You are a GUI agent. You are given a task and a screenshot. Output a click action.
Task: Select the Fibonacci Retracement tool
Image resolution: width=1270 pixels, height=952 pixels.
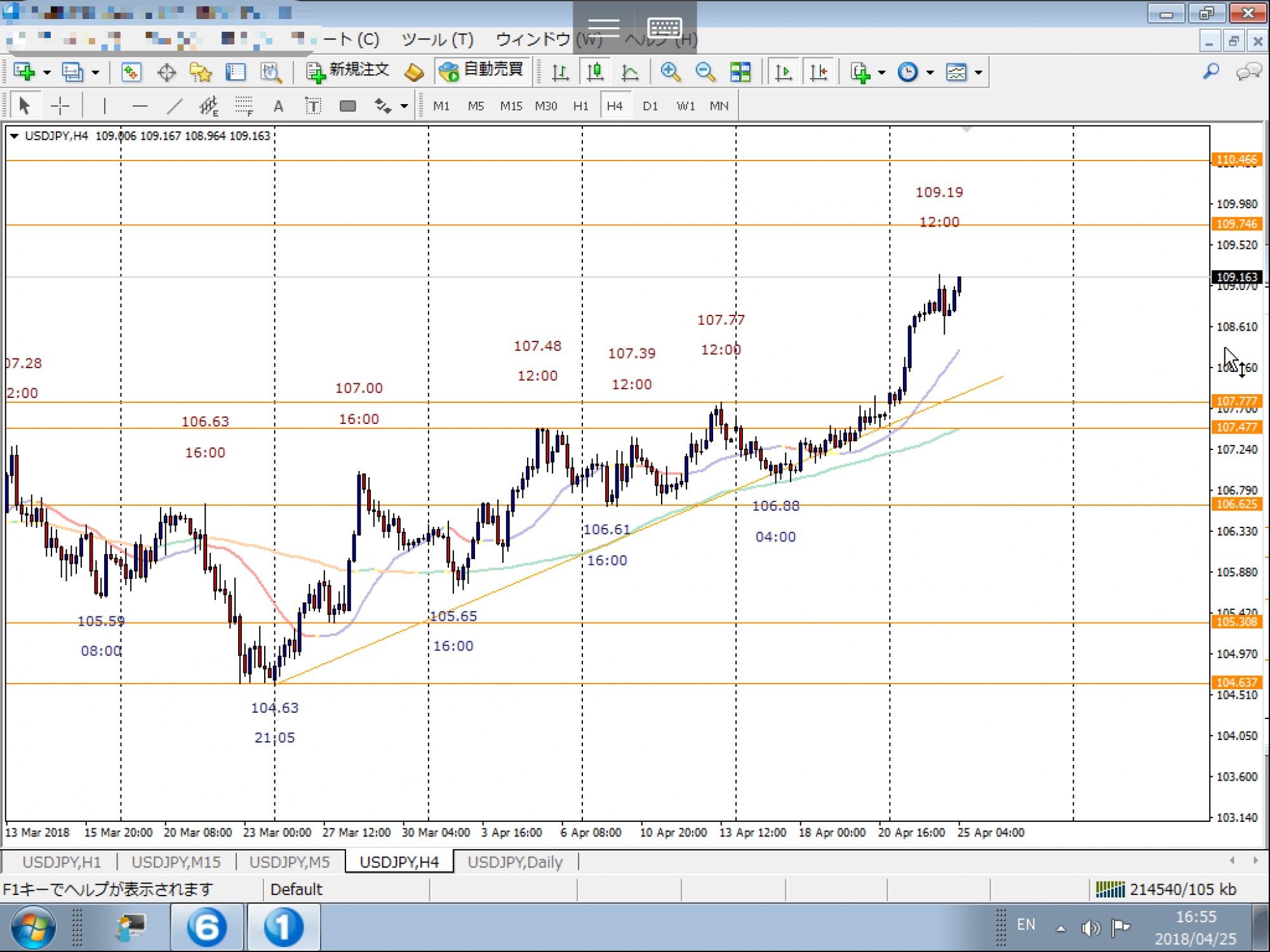coord(244,105)
